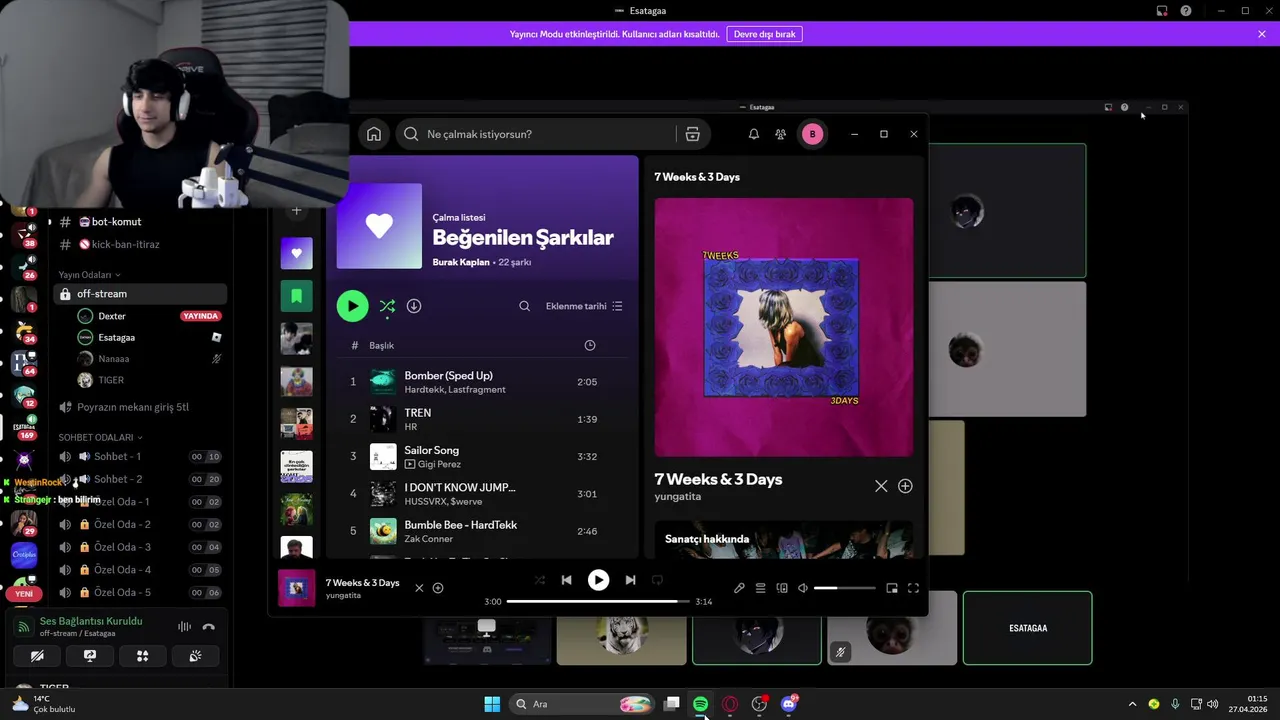Click 'Devre dışı bırak' in Discord streamer banner
The height and width of the screenshot is (720, 1280).
765,34
